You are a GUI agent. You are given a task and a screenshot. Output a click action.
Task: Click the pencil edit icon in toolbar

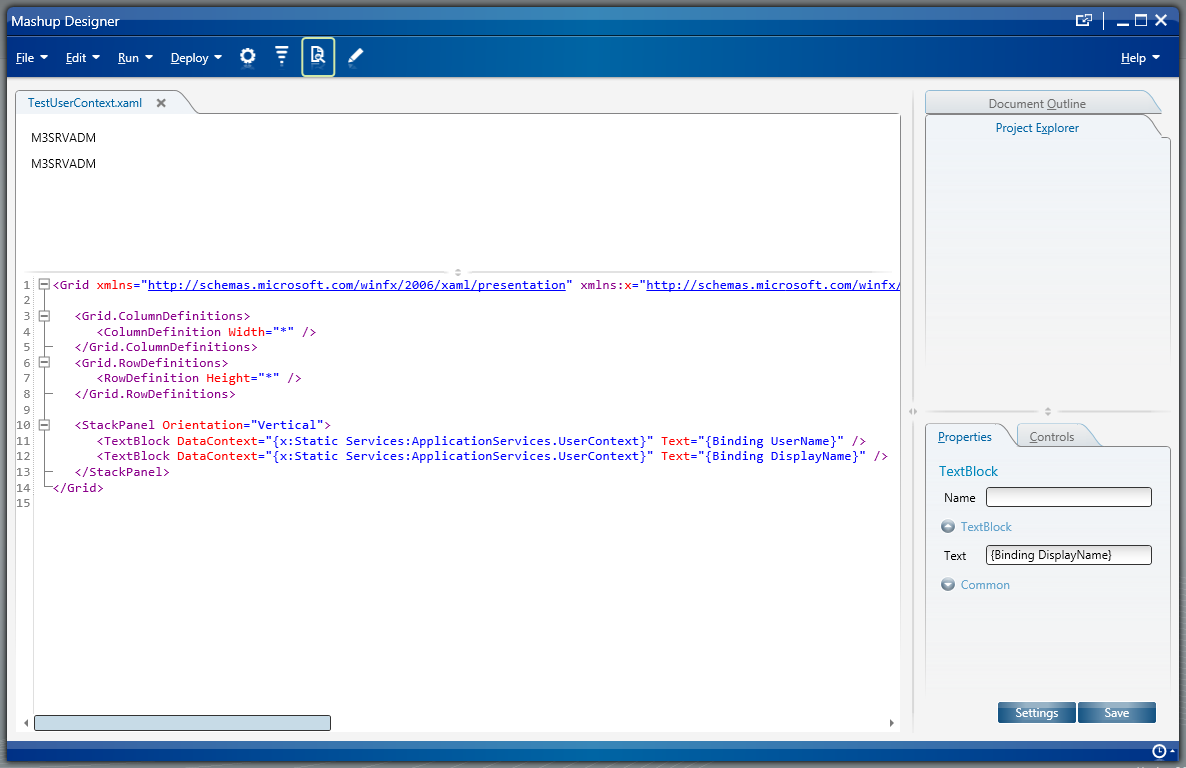[355, 57]
